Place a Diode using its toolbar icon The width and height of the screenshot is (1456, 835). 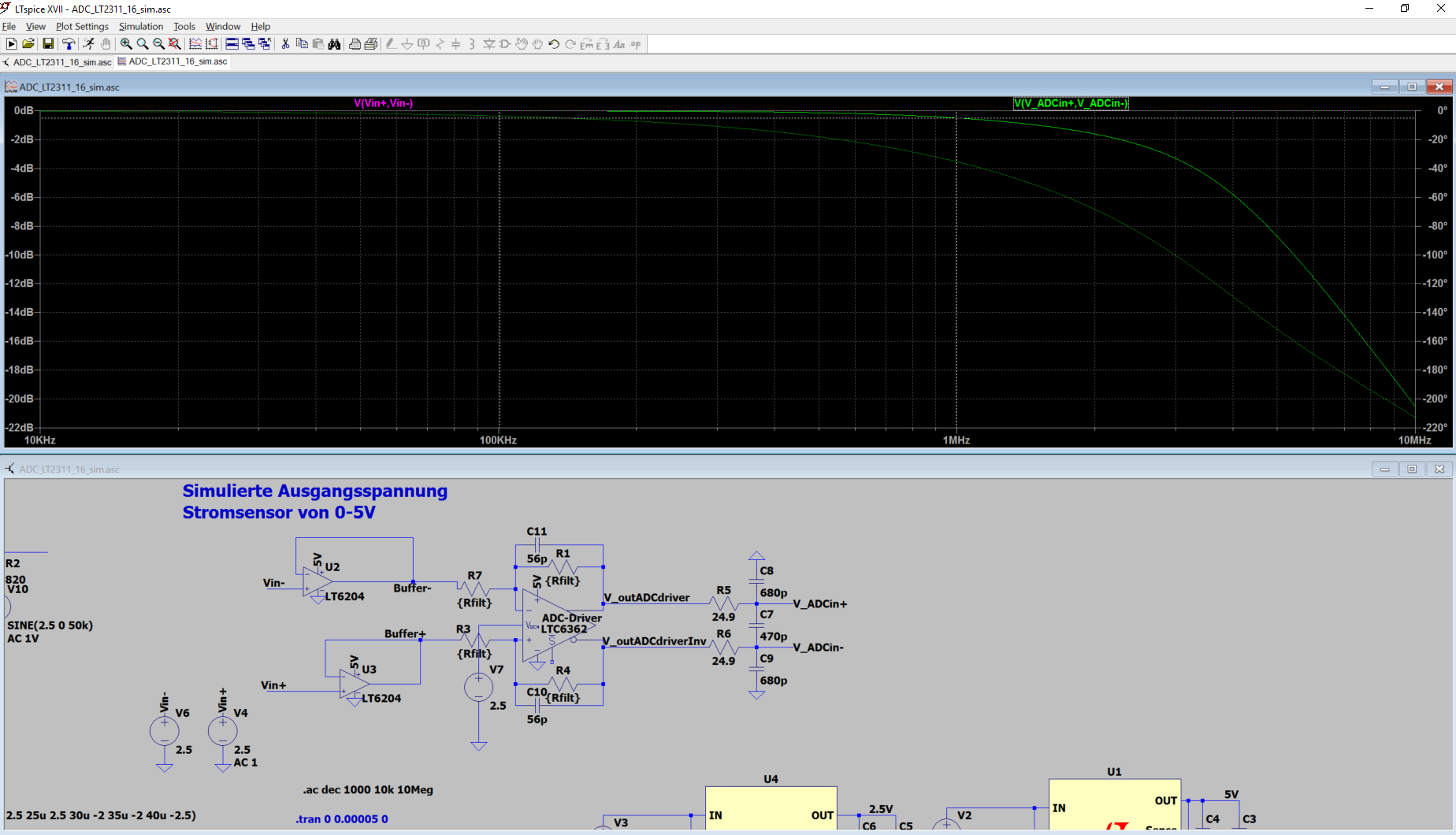(488, 44)
